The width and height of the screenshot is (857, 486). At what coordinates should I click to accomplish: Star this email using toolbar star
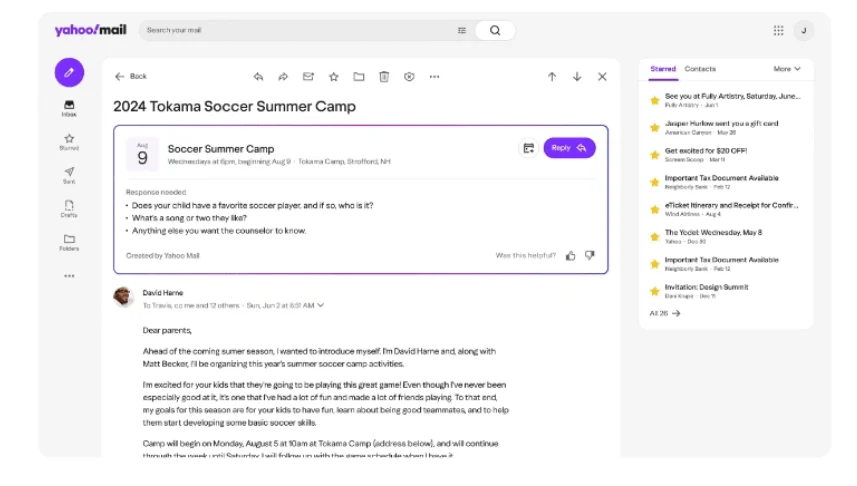333,77
